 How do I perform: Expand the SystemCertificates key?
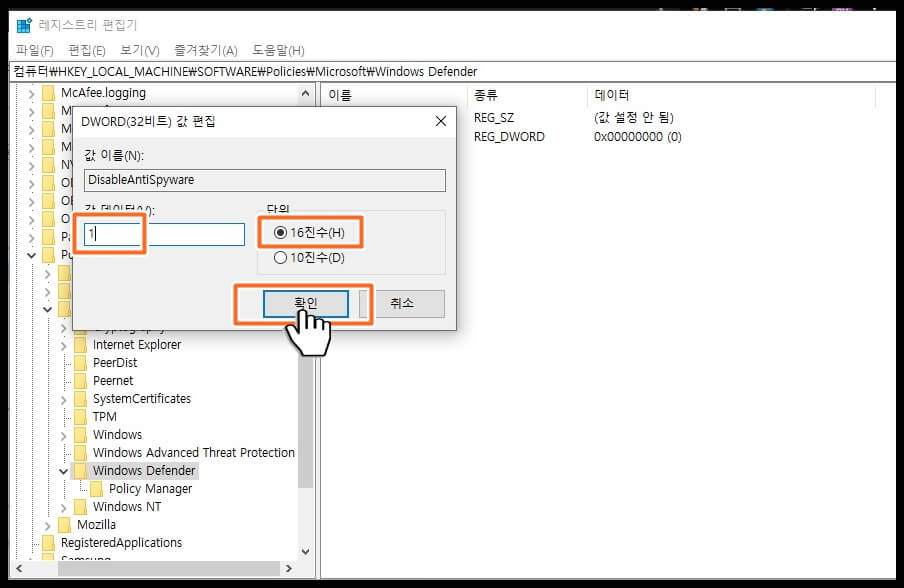[x=64, y=399]
